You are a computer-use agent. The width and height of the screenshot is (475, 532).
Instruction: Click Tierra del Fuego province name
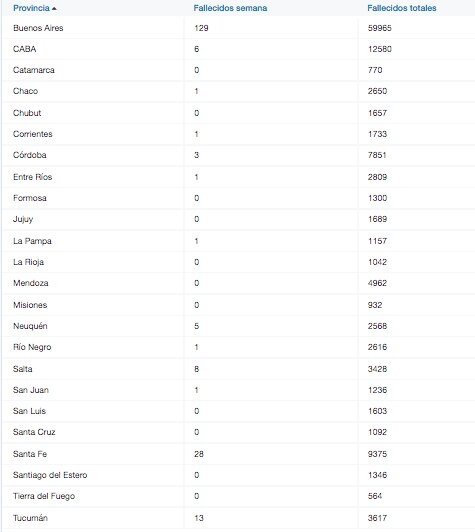point(44,496)
